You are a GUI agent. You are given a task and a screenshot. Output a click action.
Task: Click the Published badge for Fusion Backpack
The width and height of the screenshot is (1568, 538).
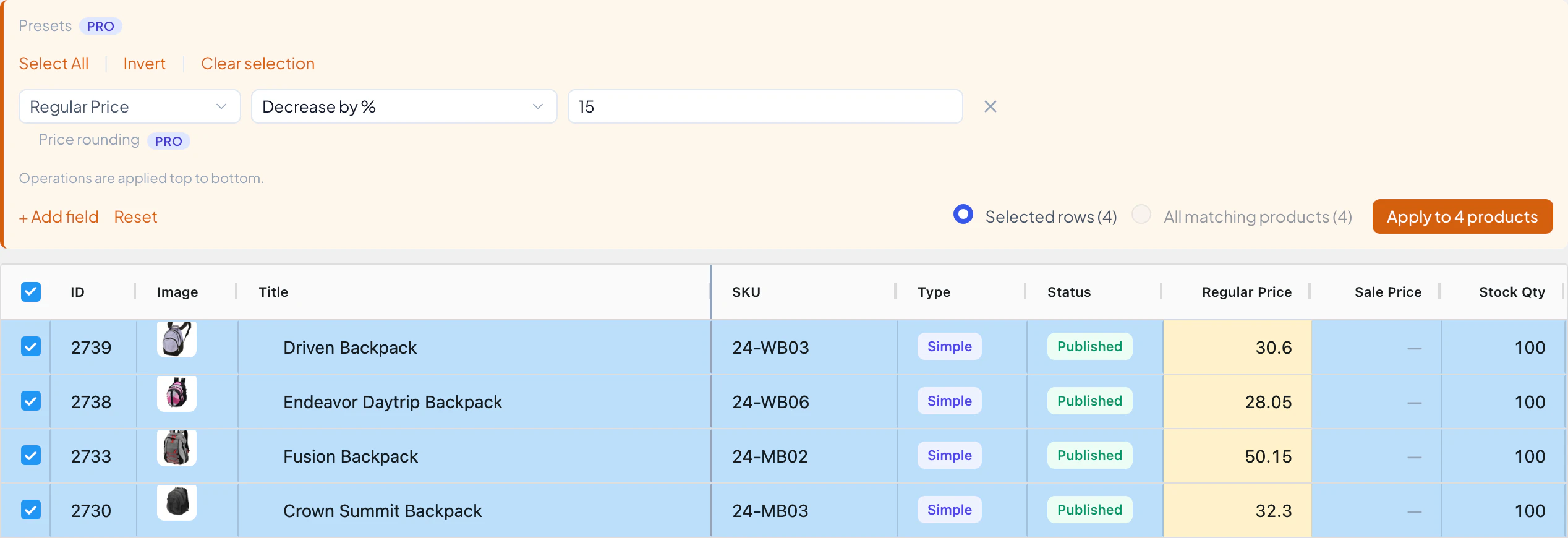pos(1089,455)
